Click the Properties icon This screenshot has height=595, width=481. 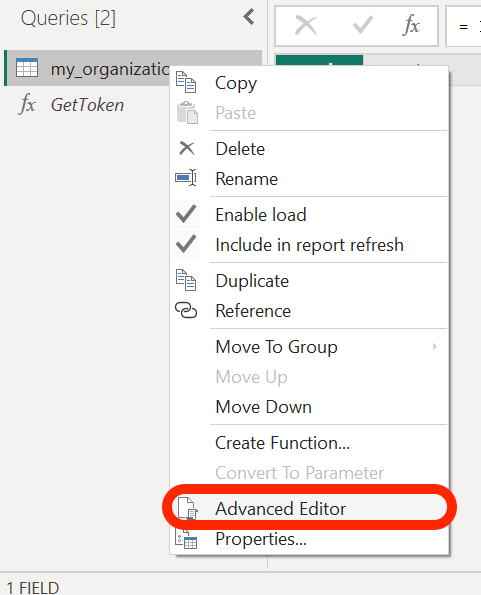click(186, 539)
